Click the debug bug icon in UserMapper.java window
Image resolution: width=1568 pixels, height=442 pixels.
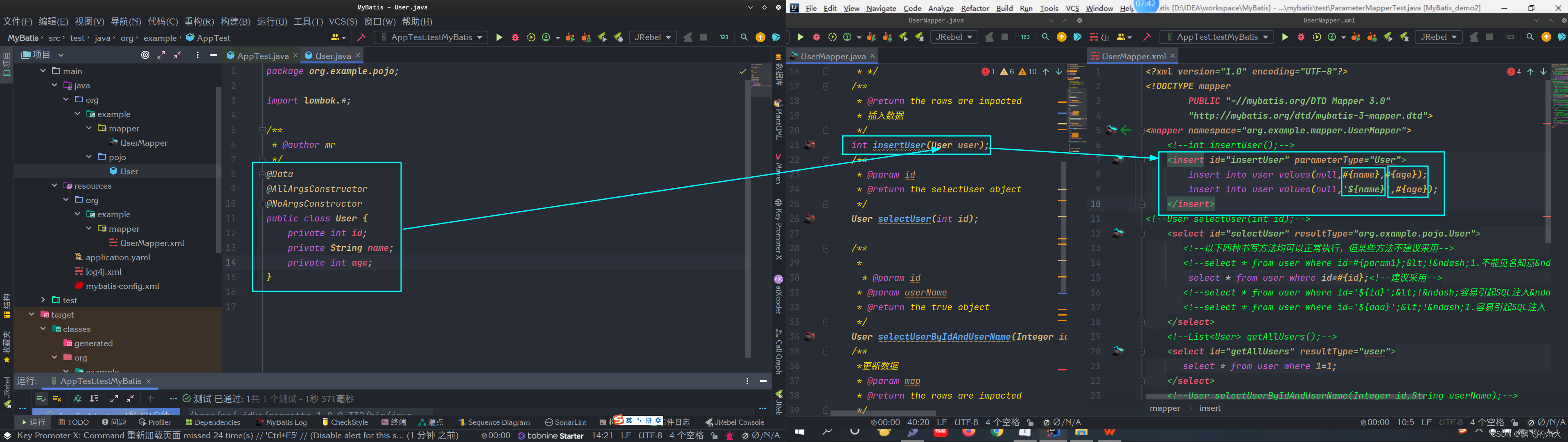816,38
